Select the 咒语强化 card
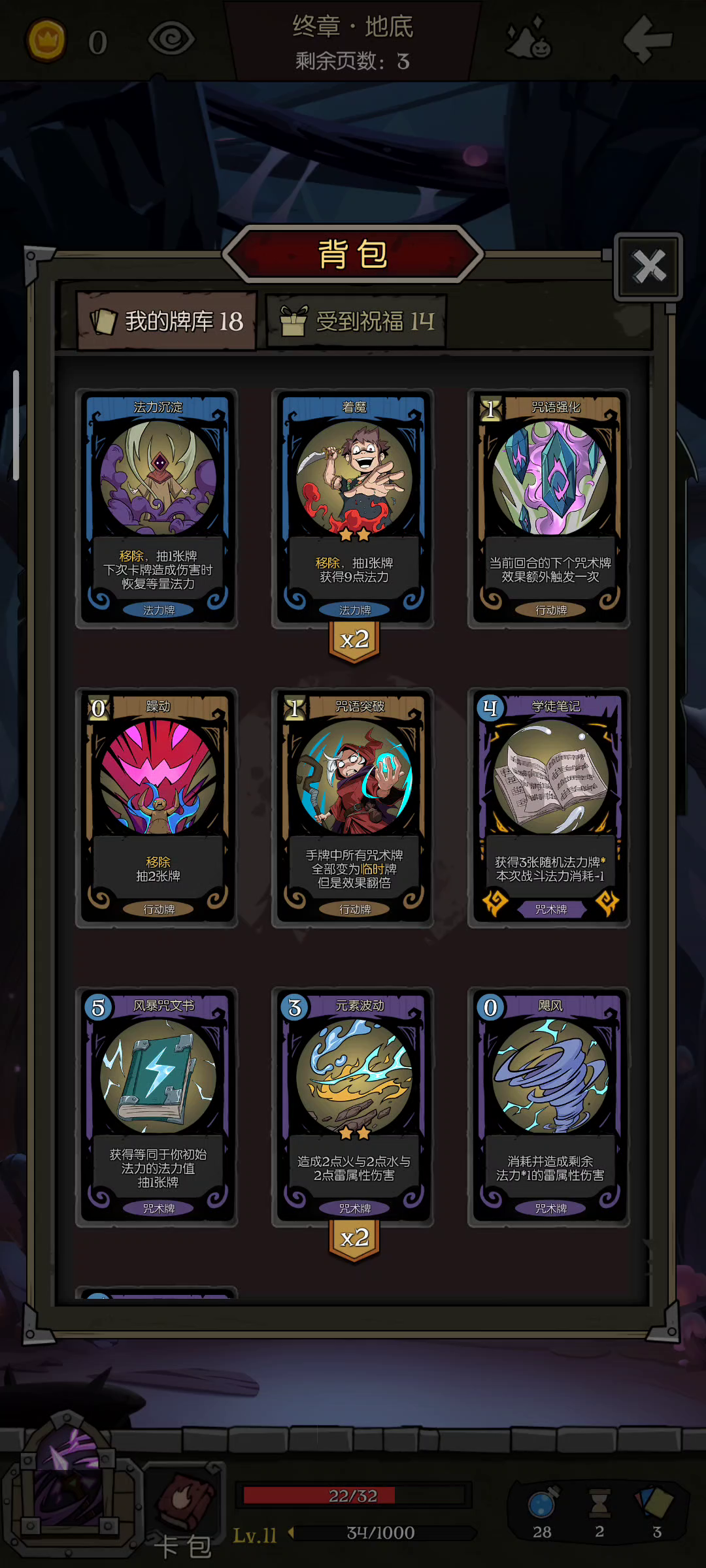The image size is (706, 1568). pyautogui.click(x=549, y=508)
